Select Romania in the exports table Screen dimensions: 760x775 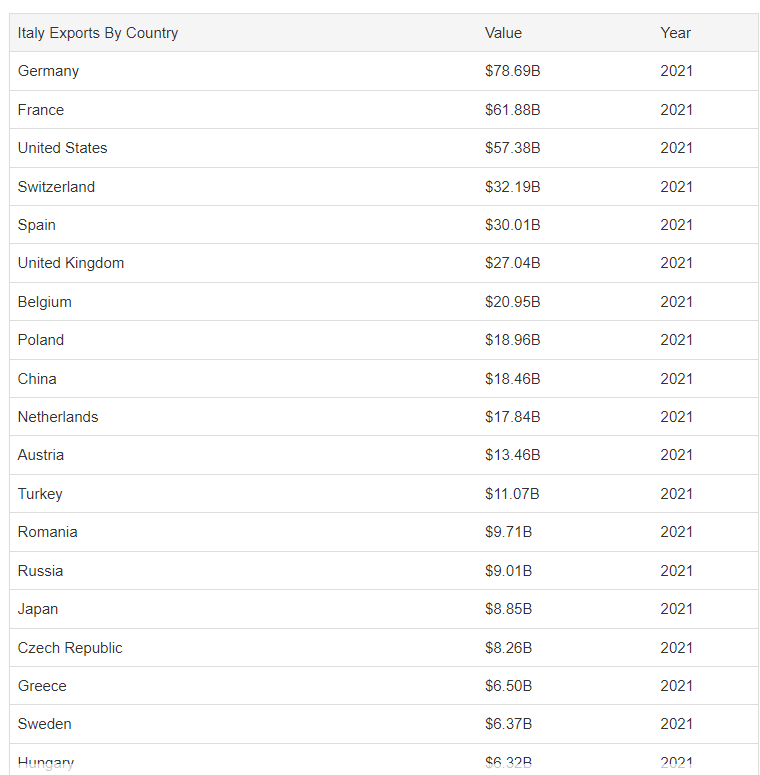pos(48,532)
